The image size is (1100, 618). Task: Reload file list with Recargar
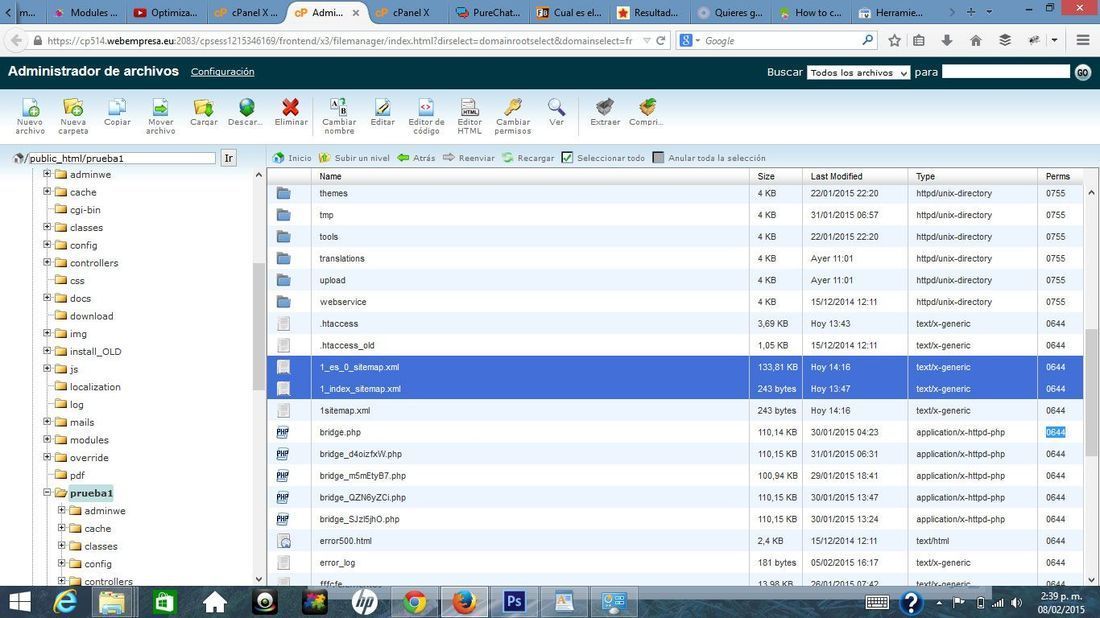528,158
